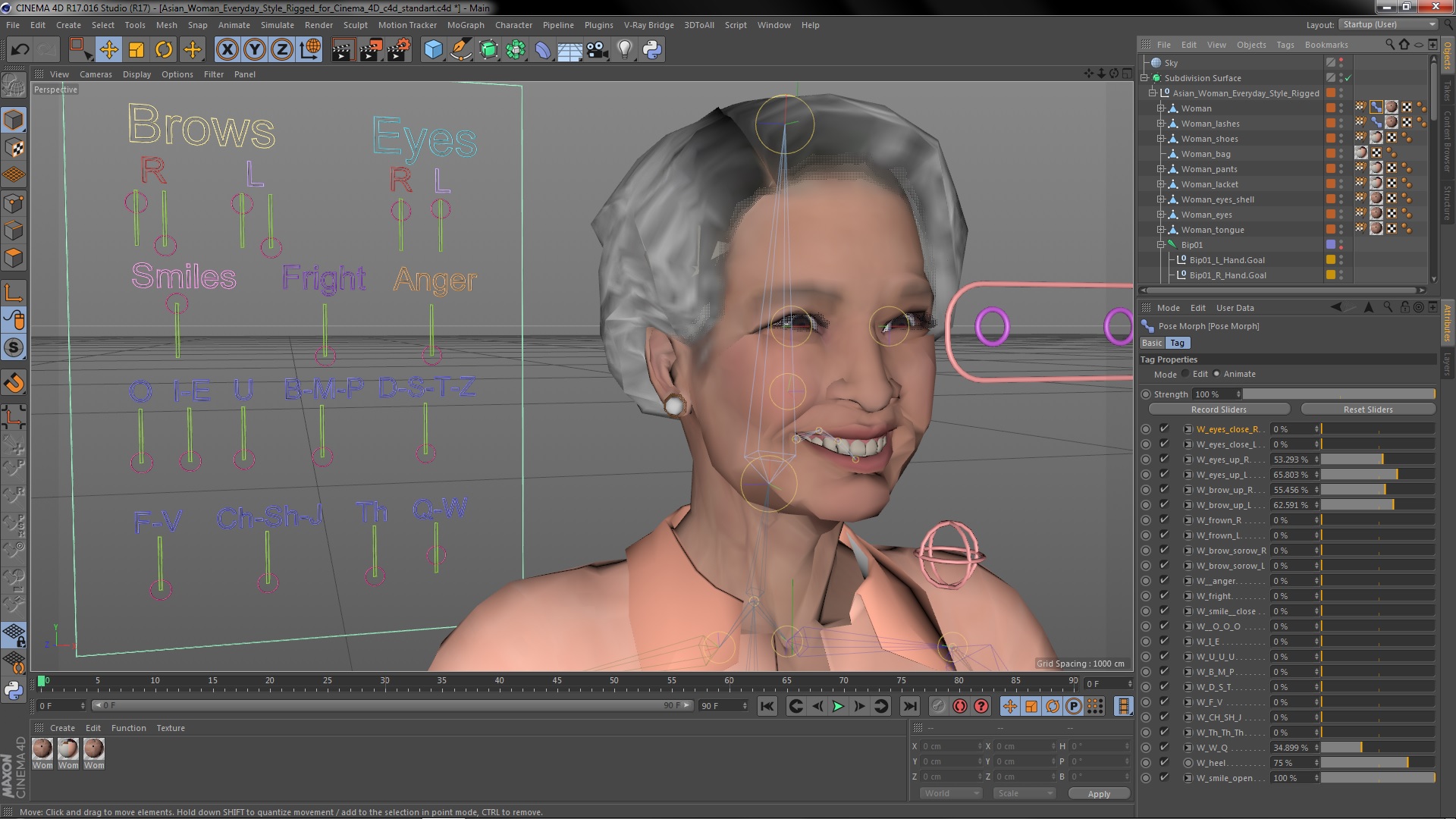Click the Reset Sliders button
Viewport: 1456px width, 819px height.
click(x=1368, y=409)
